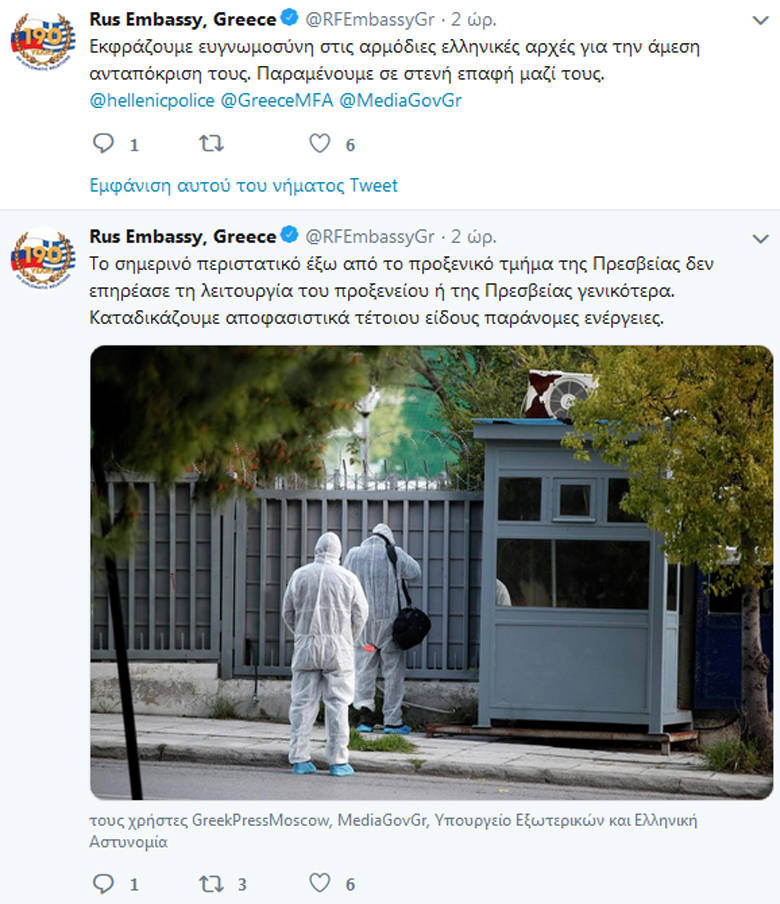This screenshot has width=780, height=904.
Task: Retweet the second tweet showing 3 retweets
Action: click(x=211, y=883)
